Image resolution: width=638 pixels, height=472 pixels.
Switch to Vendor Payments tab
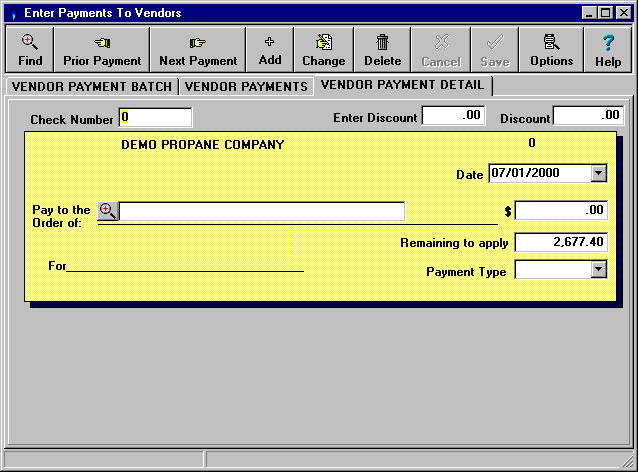[246, 87]
